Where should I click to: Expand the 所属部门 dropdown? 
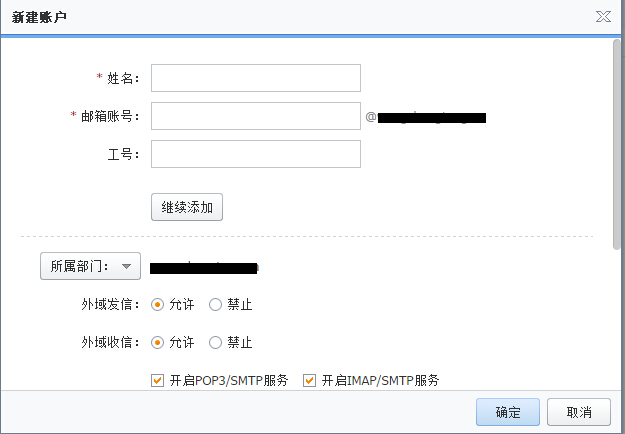[90, 266]
